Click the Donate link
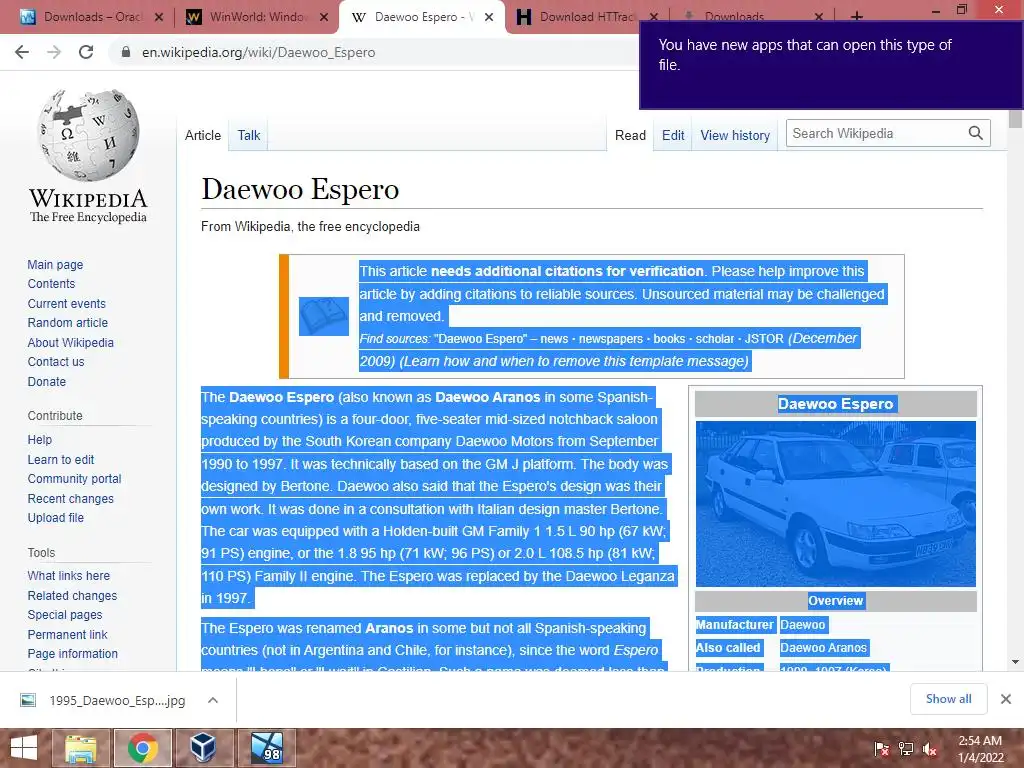 47,381
